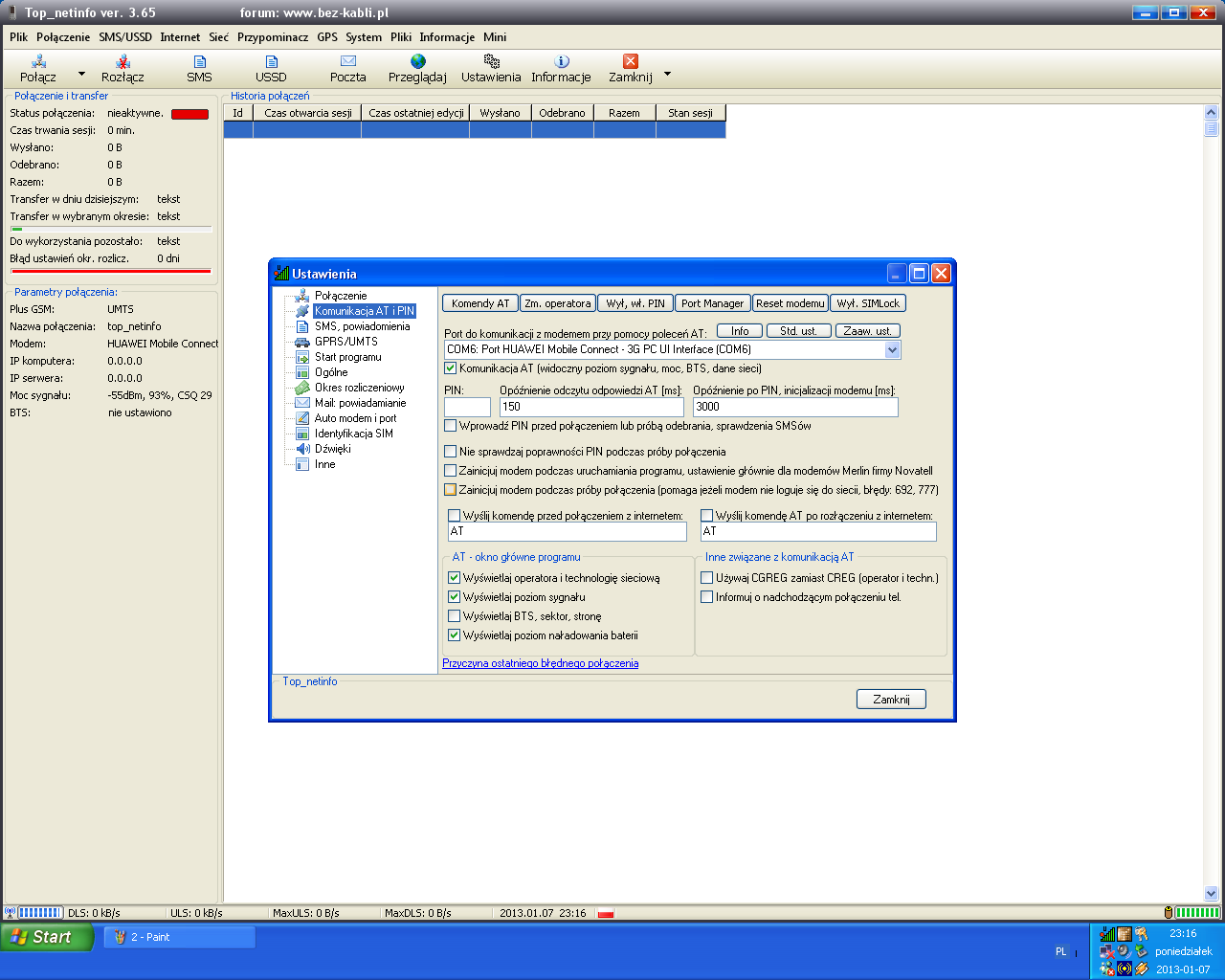Click the Reset modemu button

coord(790,303)
